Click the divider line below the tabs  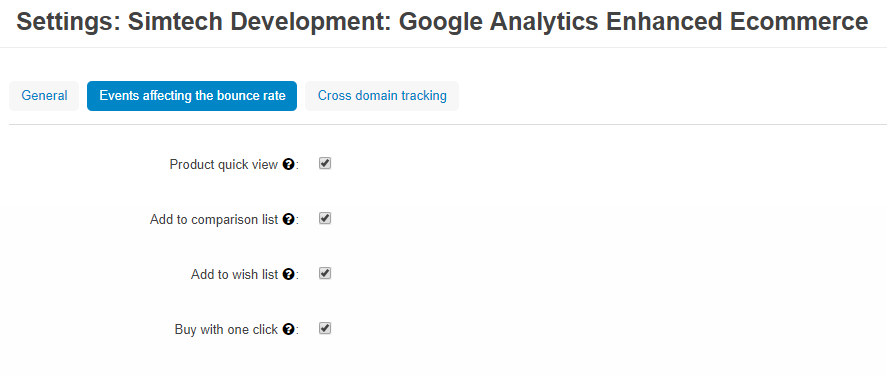[448, 125]
